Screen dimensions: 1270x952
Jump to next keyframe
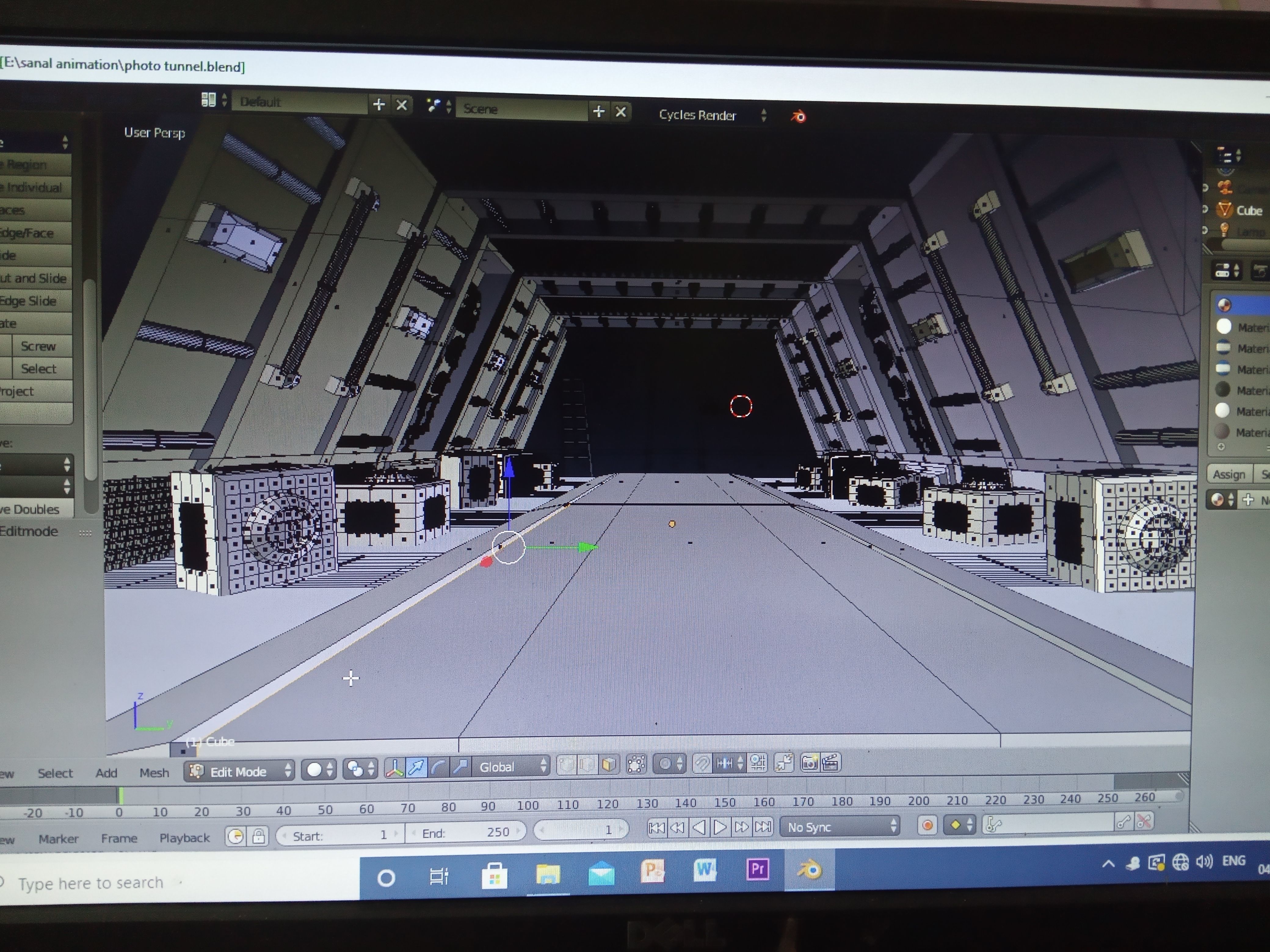[741, 827]
